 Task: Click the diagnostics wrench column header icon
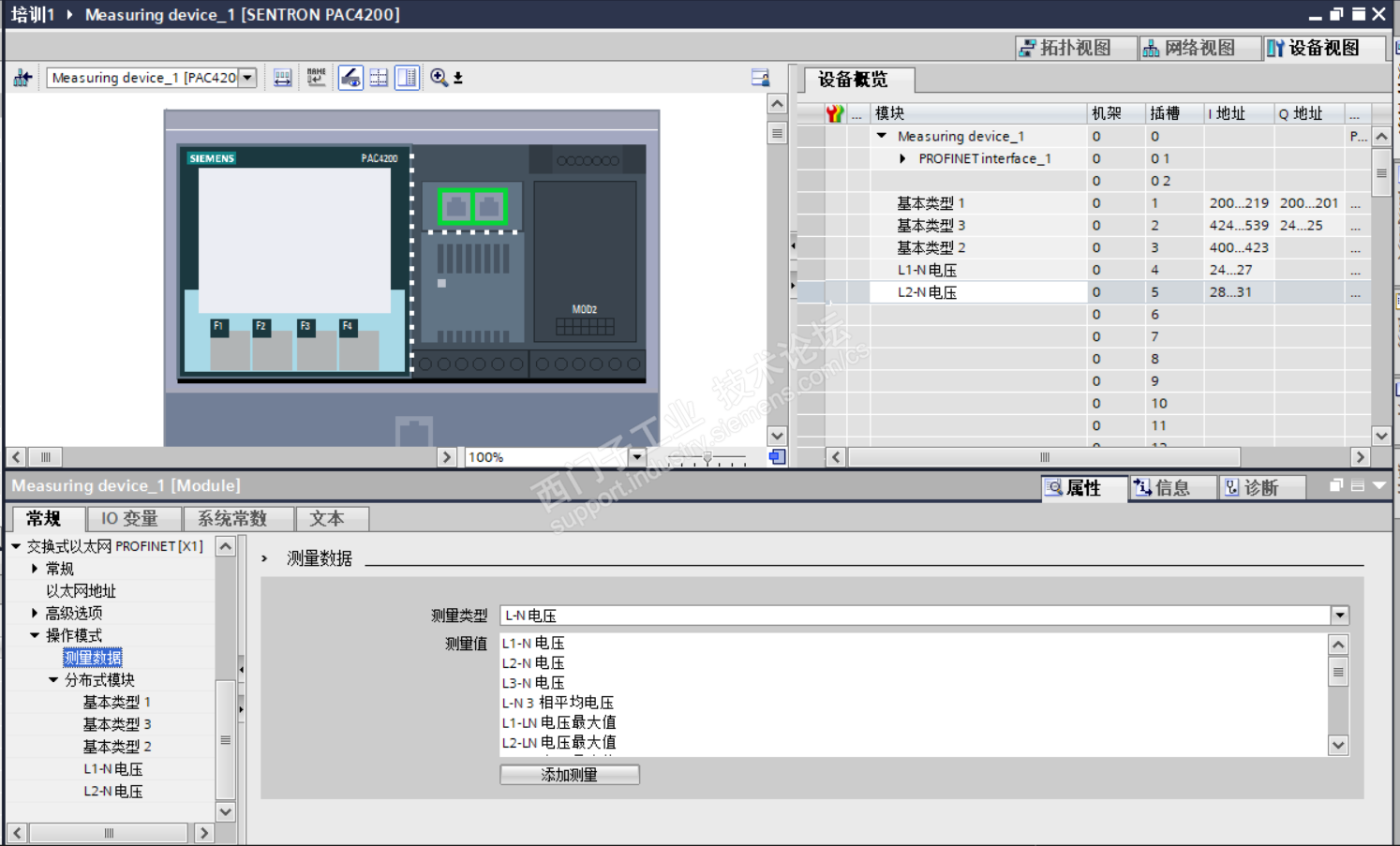coord(835,113)
